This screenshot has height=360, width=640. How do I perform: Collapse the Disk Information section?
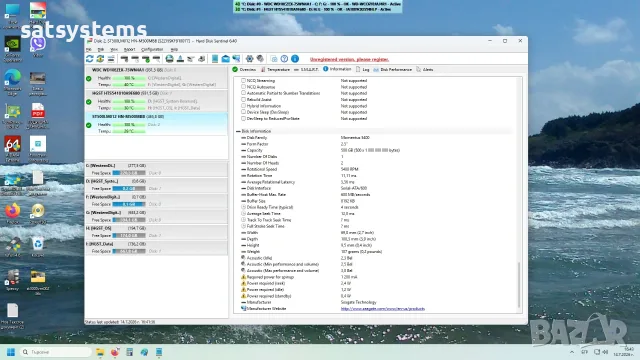click(x=238, y=131)
